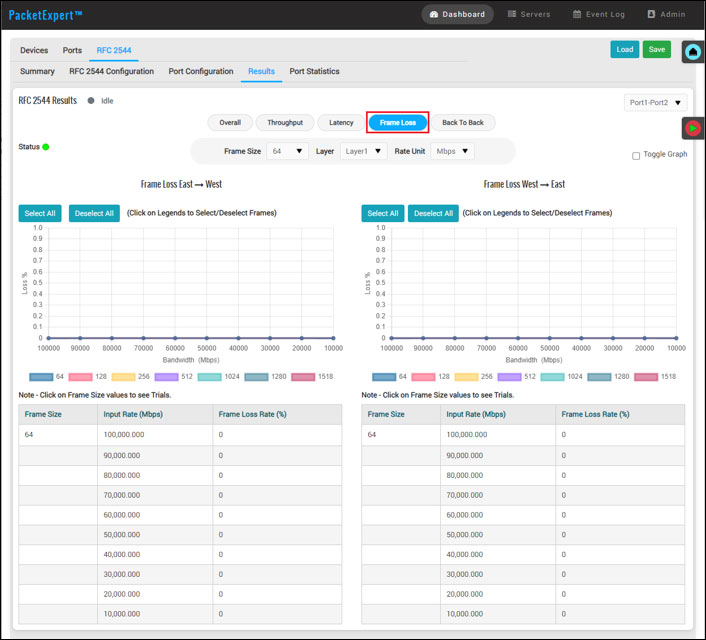This screenshot has height=640, width=706.
Task: Show the Back To Back results view
Action: [463, 123]
